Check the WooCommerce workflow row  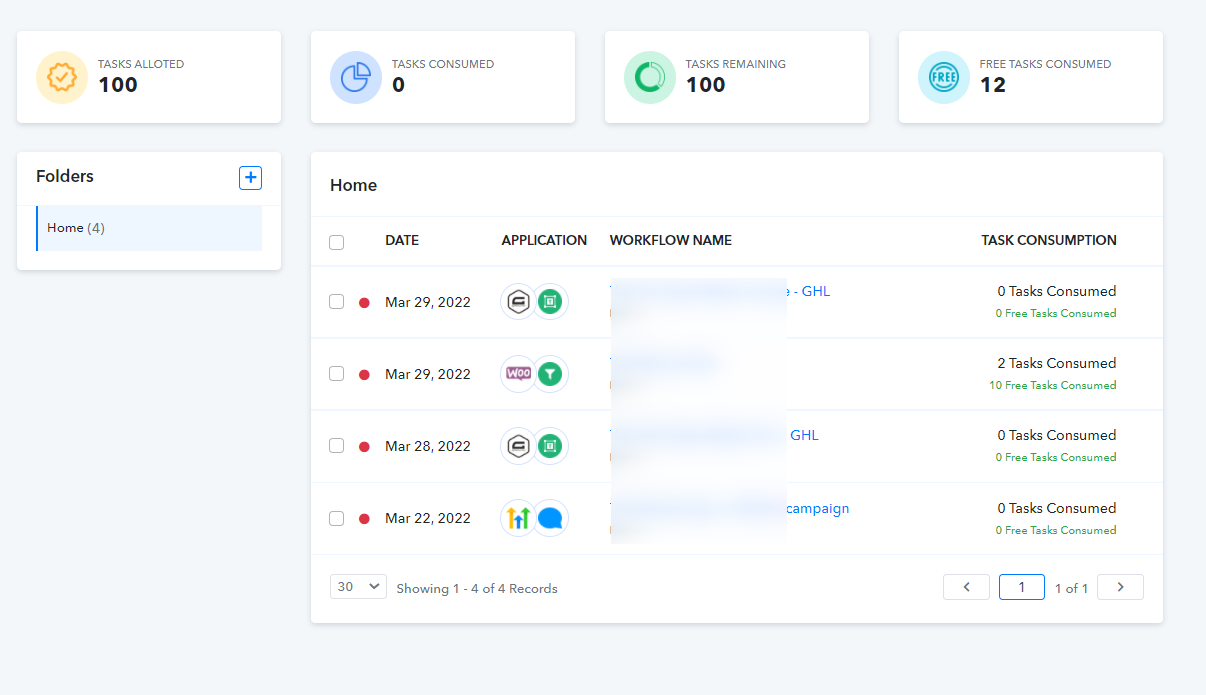pos(337,374)
